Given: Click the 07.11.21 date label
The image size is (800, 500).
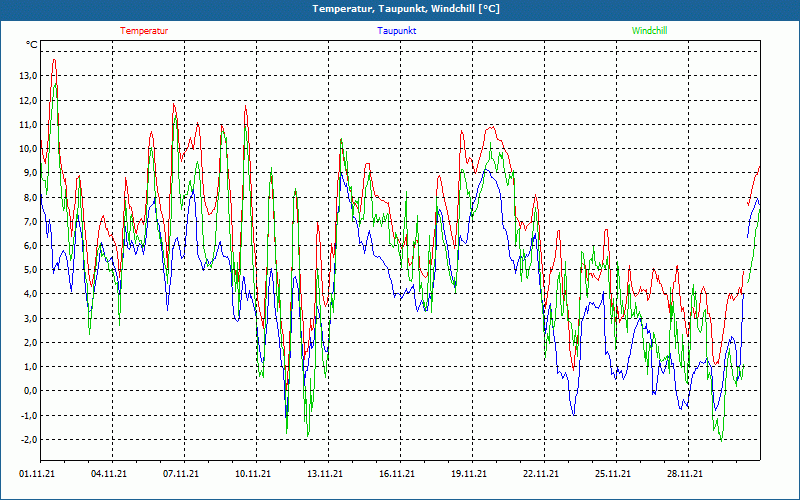Looking at the screenshot, I should [181, 474].
